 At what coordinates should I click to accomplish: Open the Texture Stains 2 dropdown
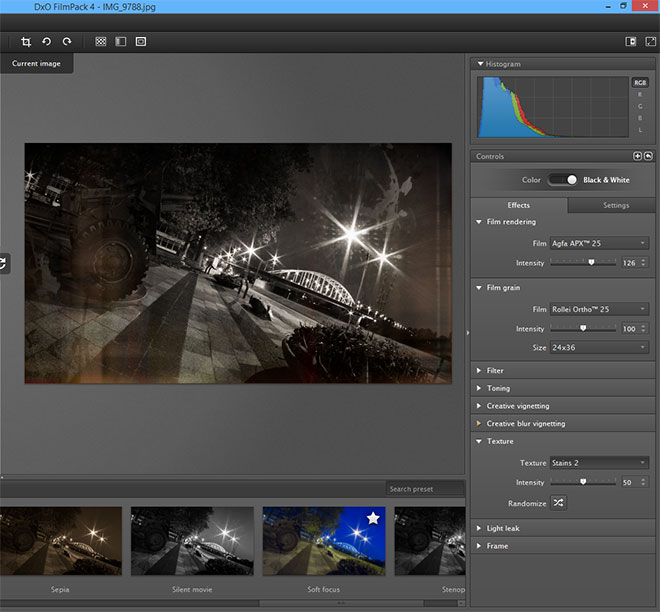coord(599,463)
